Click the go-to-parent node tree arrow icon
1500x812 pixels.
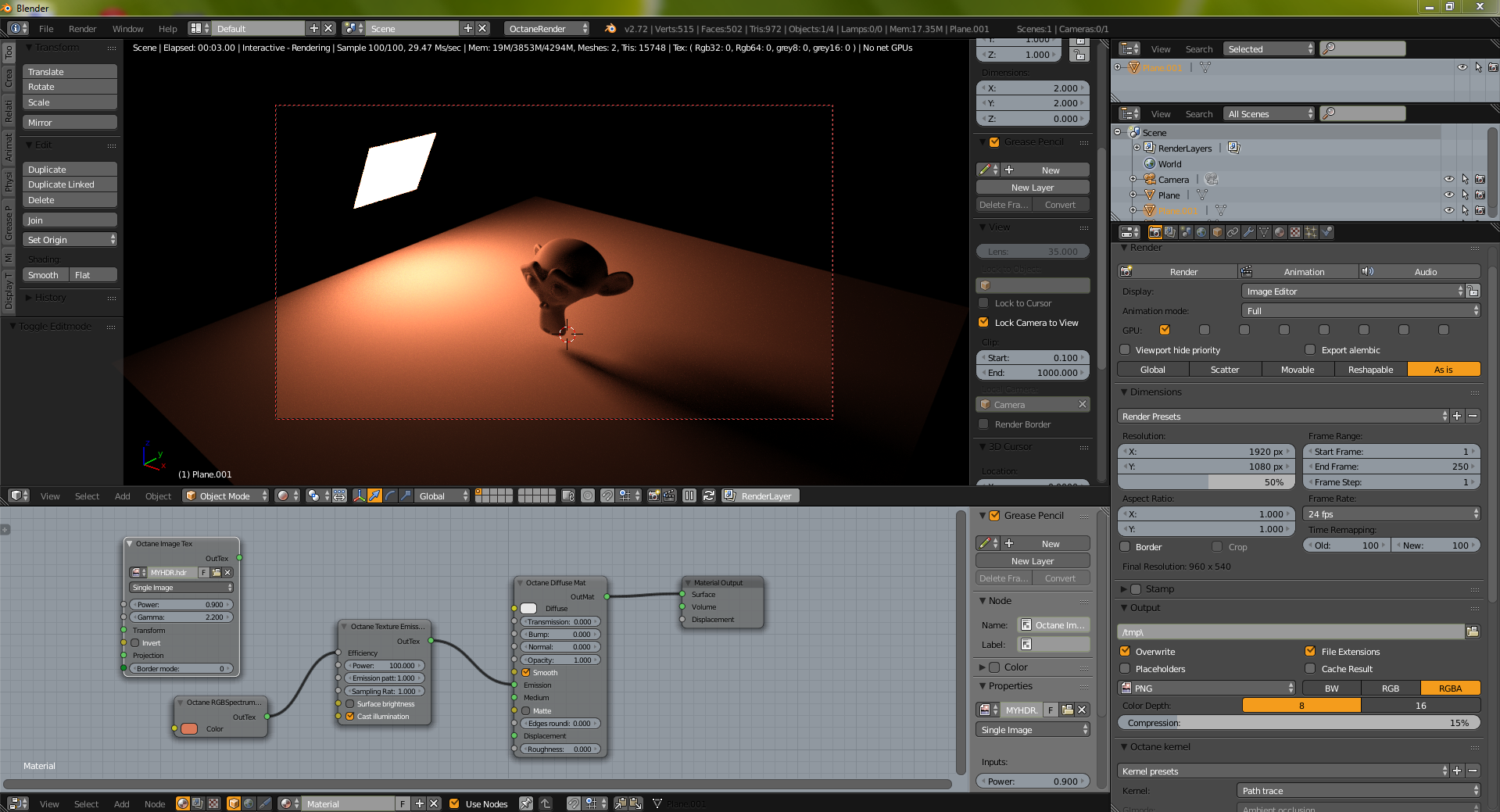pyautogui.click(x=546, y=803)
